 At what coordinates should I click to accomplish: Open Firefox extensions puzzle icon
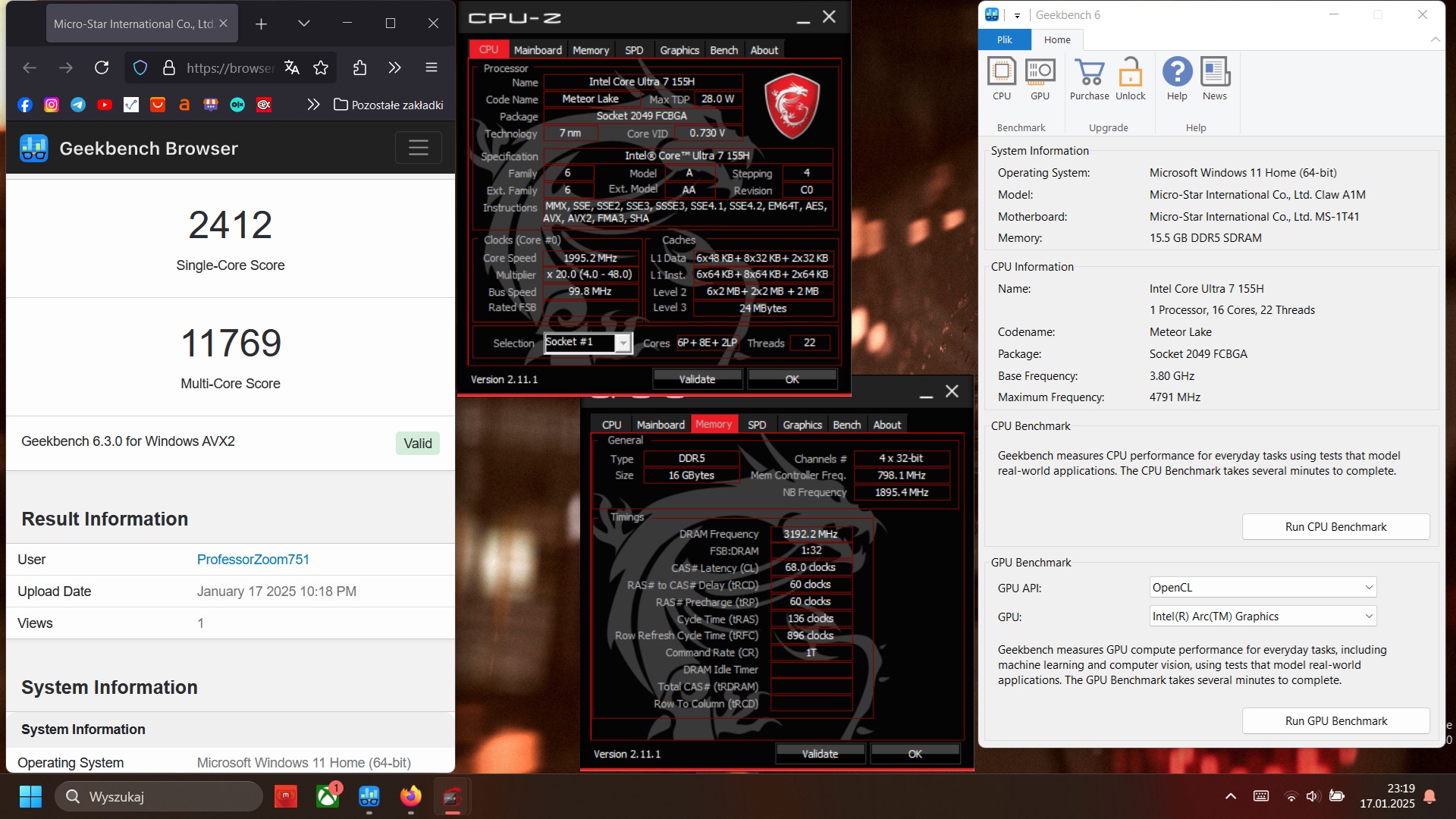pyautogui.click(x=359, y=67)
